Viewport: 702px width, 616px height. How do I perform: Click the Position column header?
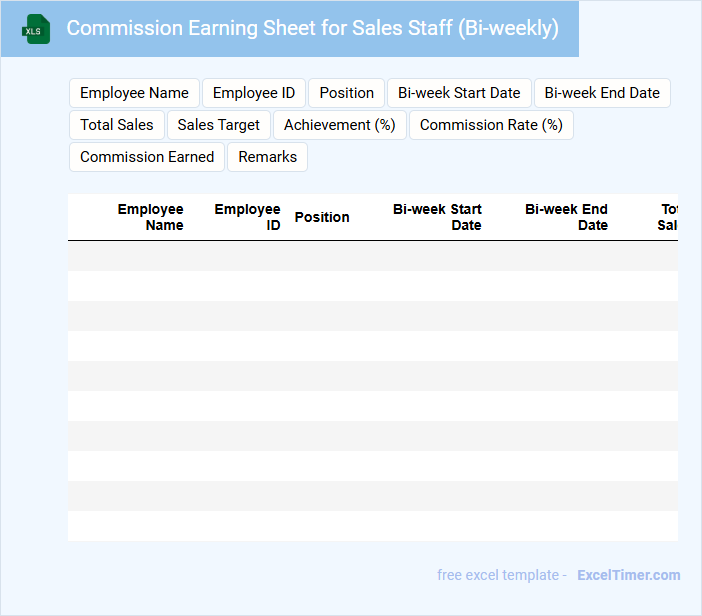coord(322,217)
